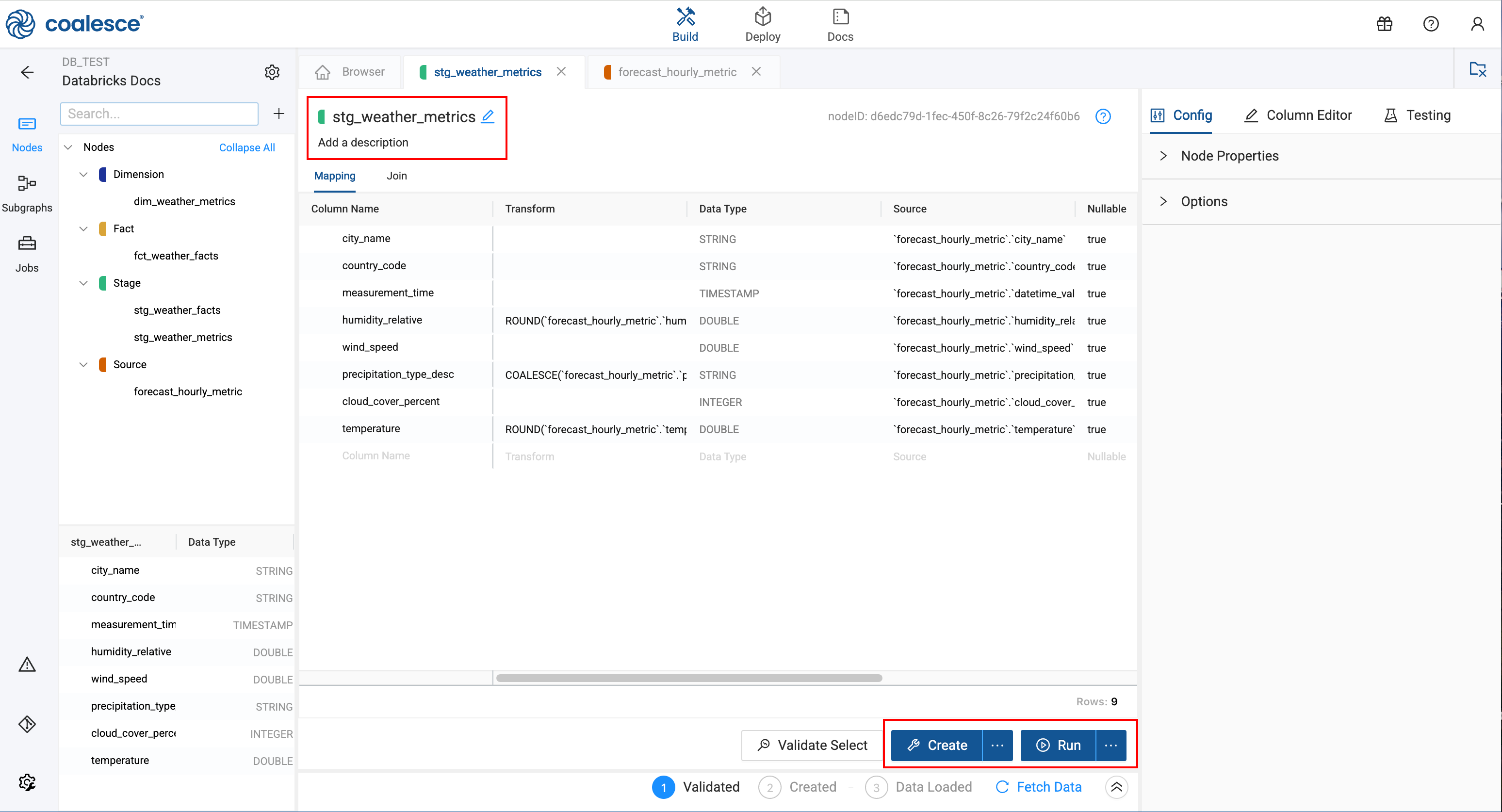Open the Testing tab
1502x812 pixels.
tap(1418, 115)
